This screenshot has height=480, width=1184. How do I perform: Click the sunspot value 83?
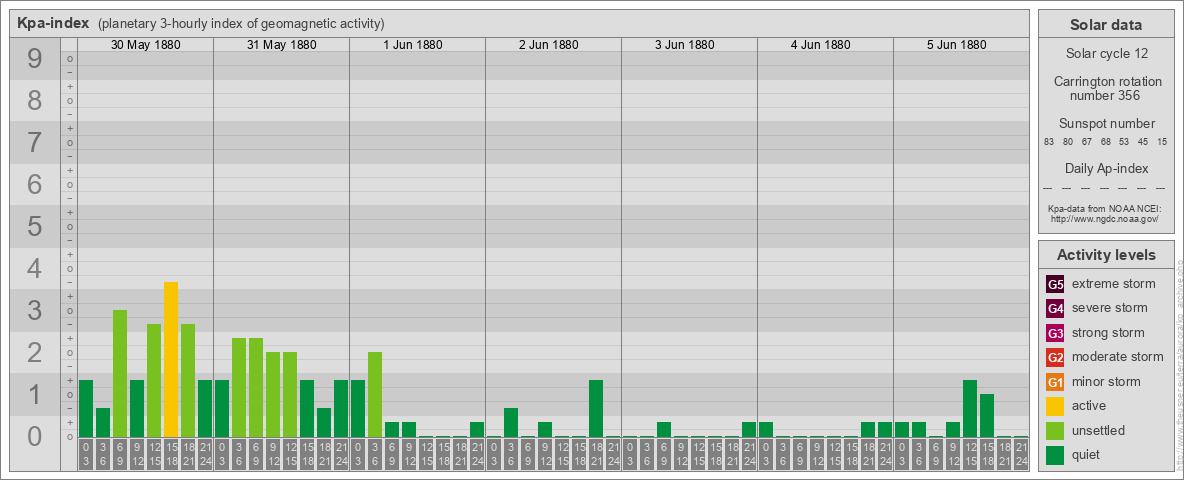click(x=1049, y=142)
